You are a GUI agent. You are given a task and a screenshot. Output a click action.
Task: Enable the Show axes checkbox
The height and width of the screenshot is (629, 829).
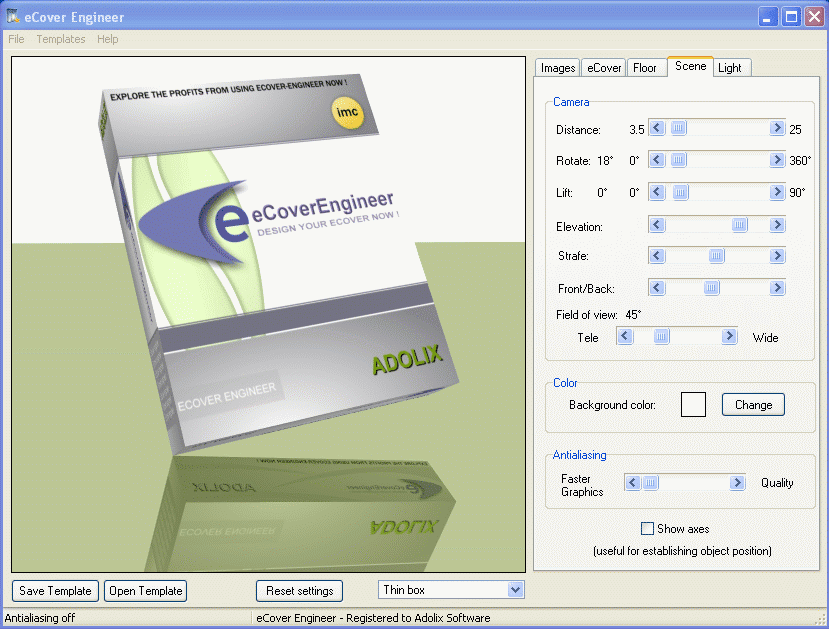point(647,528)
